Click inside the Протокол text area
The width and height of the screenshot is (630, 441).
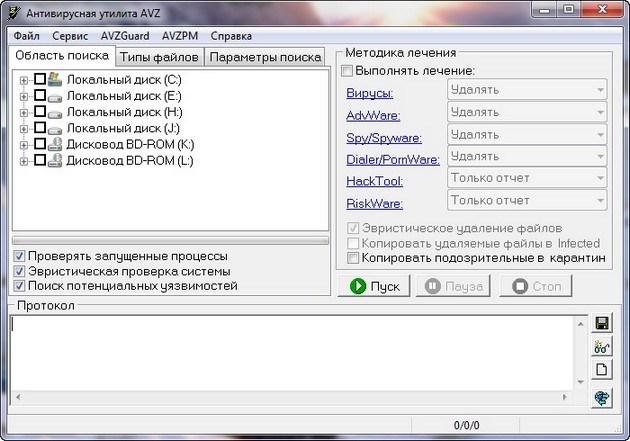pos(293,353)
